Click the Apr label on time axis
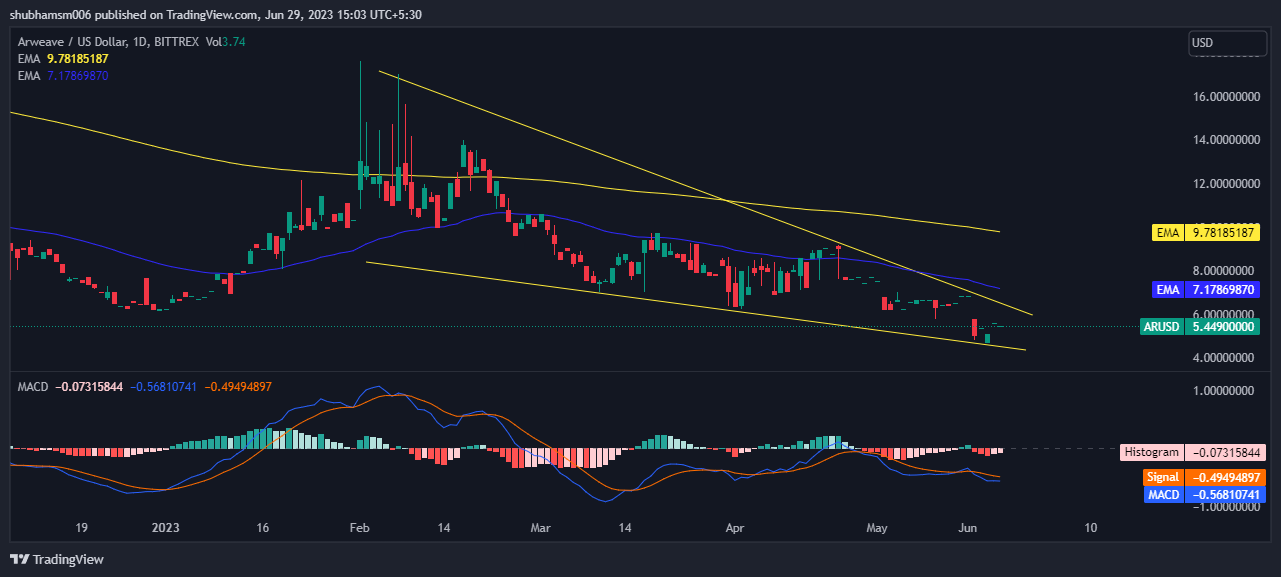The image size is (1281, 577). 735,527
